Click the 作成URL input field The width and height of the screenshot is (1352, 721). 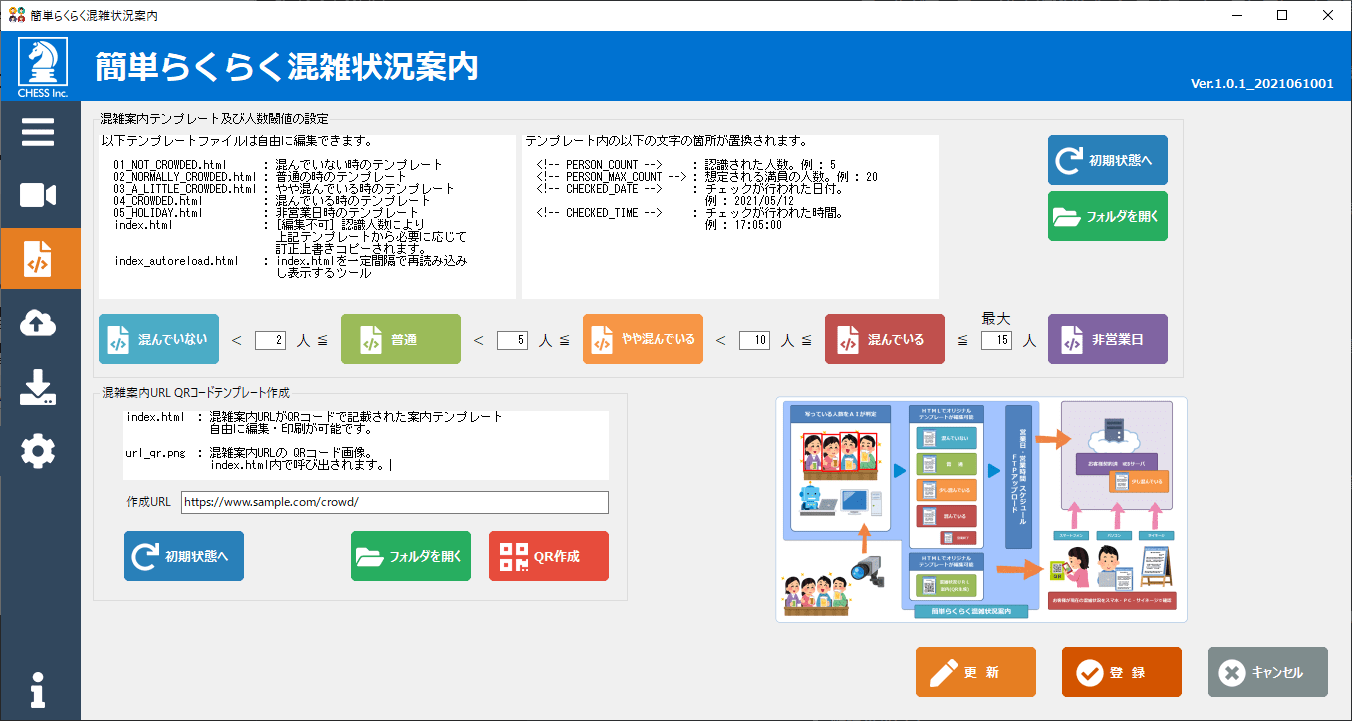pos(395,502)
